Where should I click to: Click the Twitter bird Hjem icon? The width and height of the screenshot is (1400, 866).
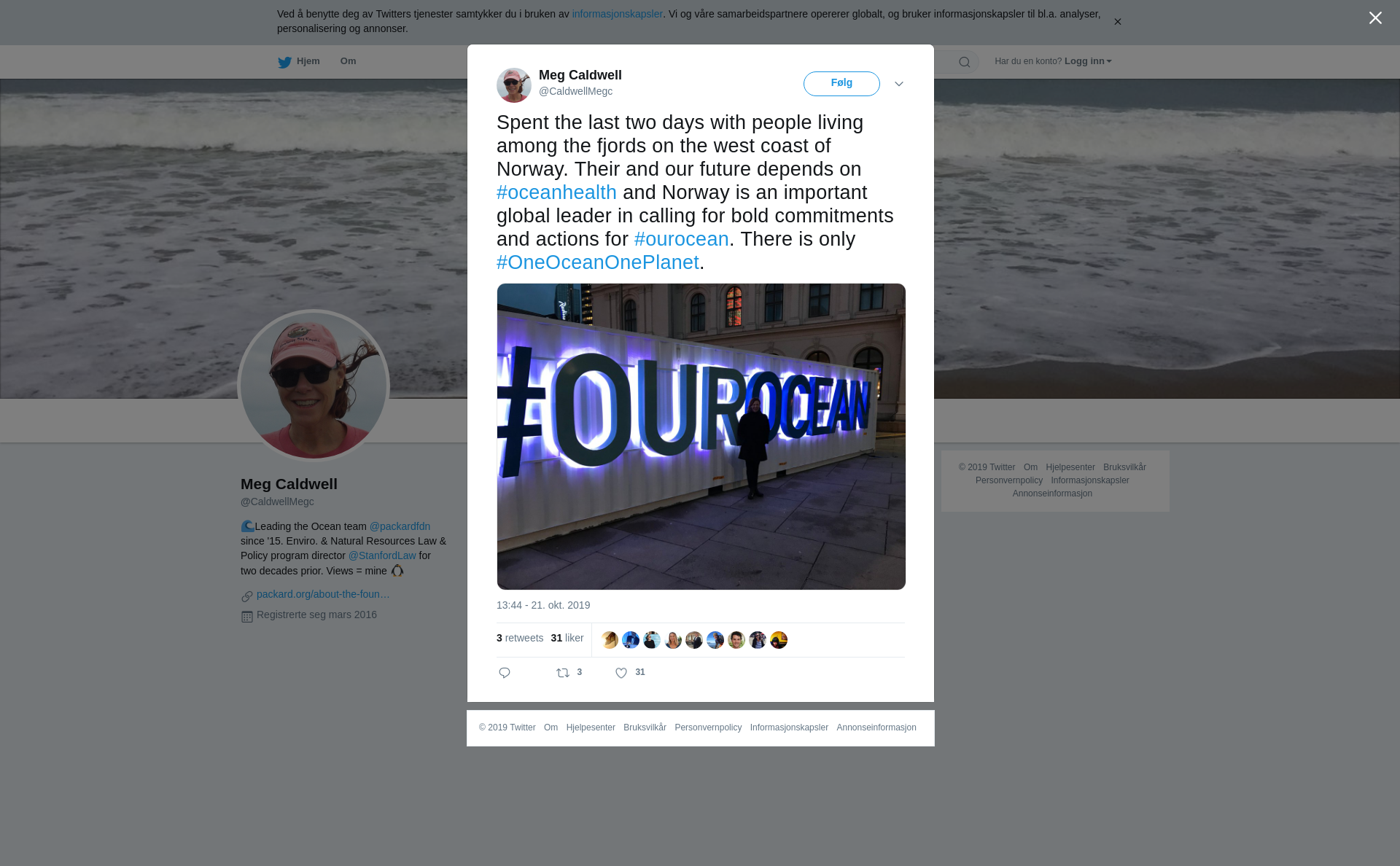(284, 62)
